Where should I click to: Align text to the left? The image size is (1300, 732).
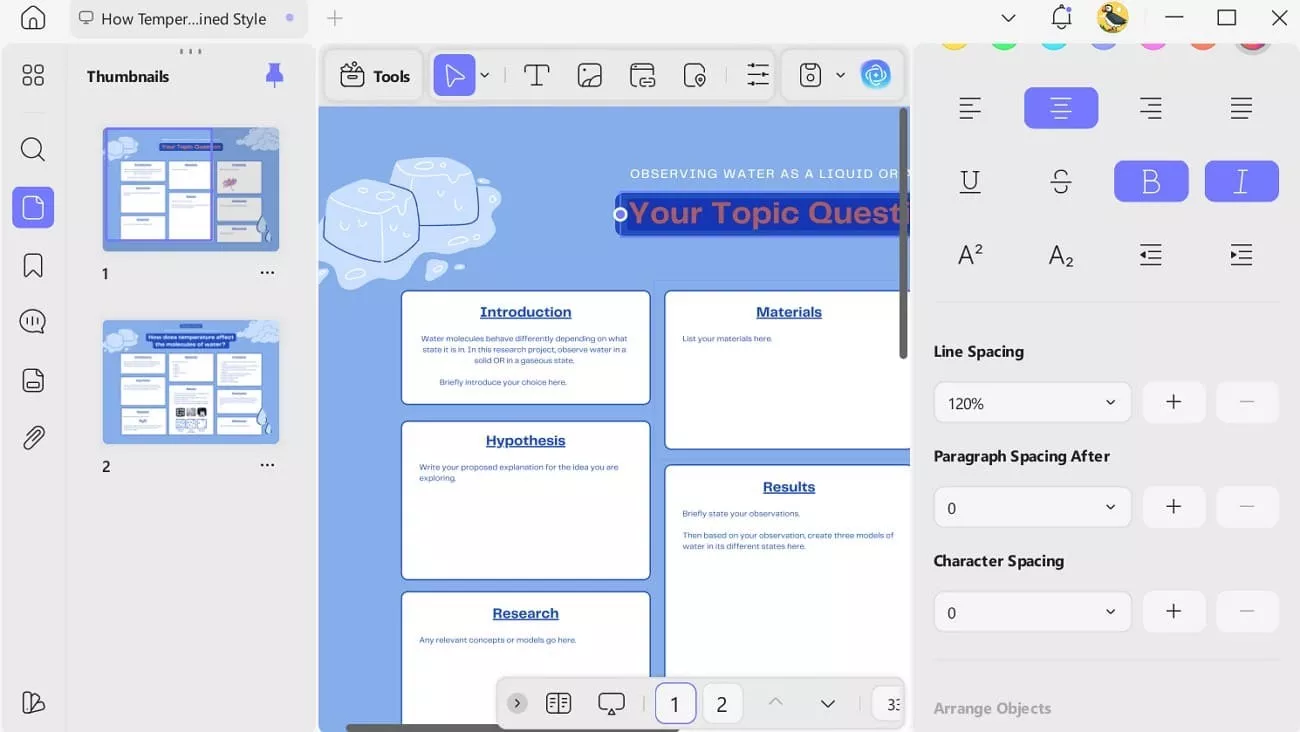click(x=970, y=108)
